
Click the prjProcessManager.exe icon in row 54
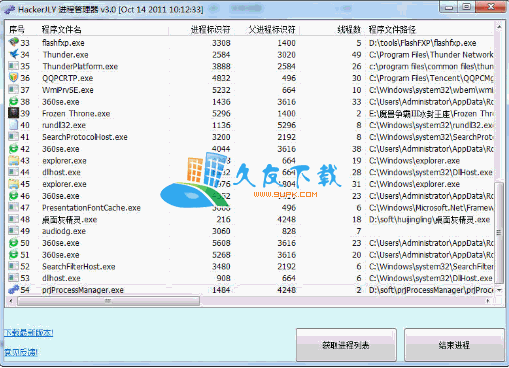(13, 290)
